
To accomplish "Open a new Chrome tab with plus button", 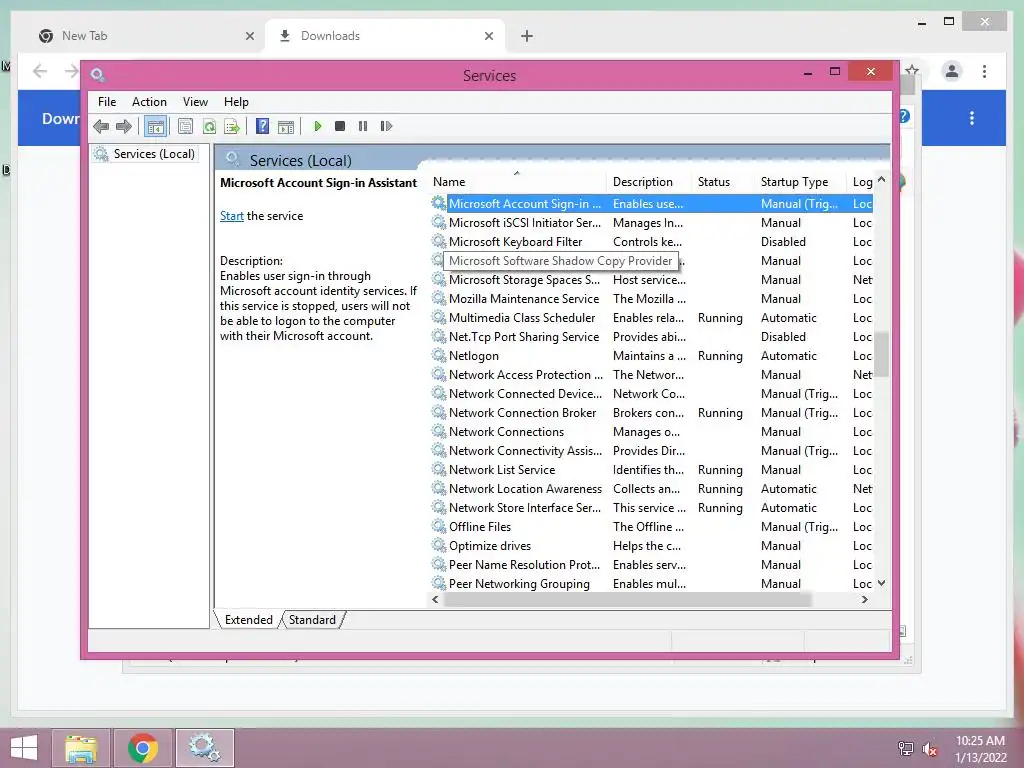I will pos(526,36).
